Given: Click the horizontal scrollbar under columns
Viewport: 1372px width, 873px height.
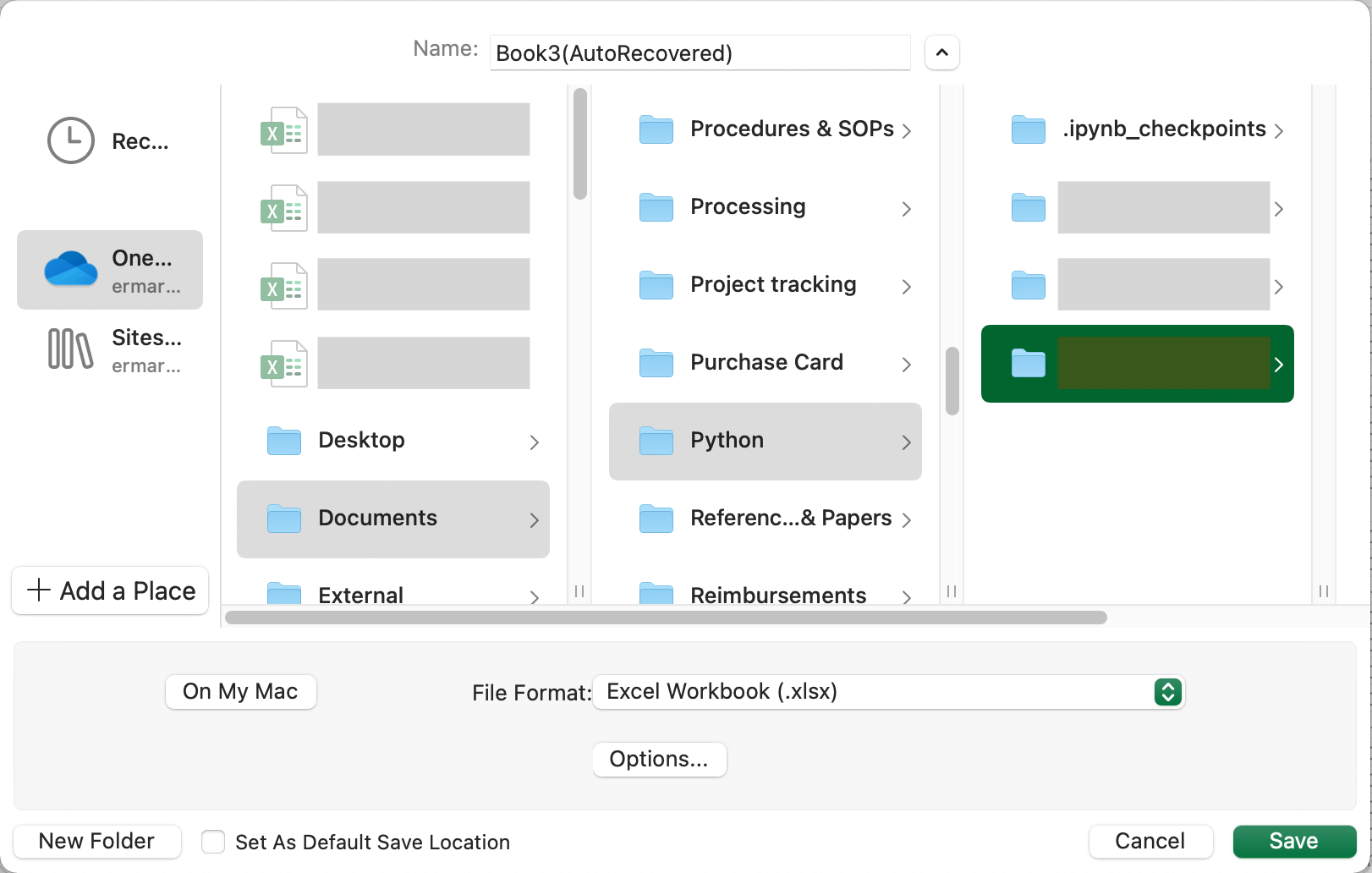Looking at the screenshot, I should [666, 617].
